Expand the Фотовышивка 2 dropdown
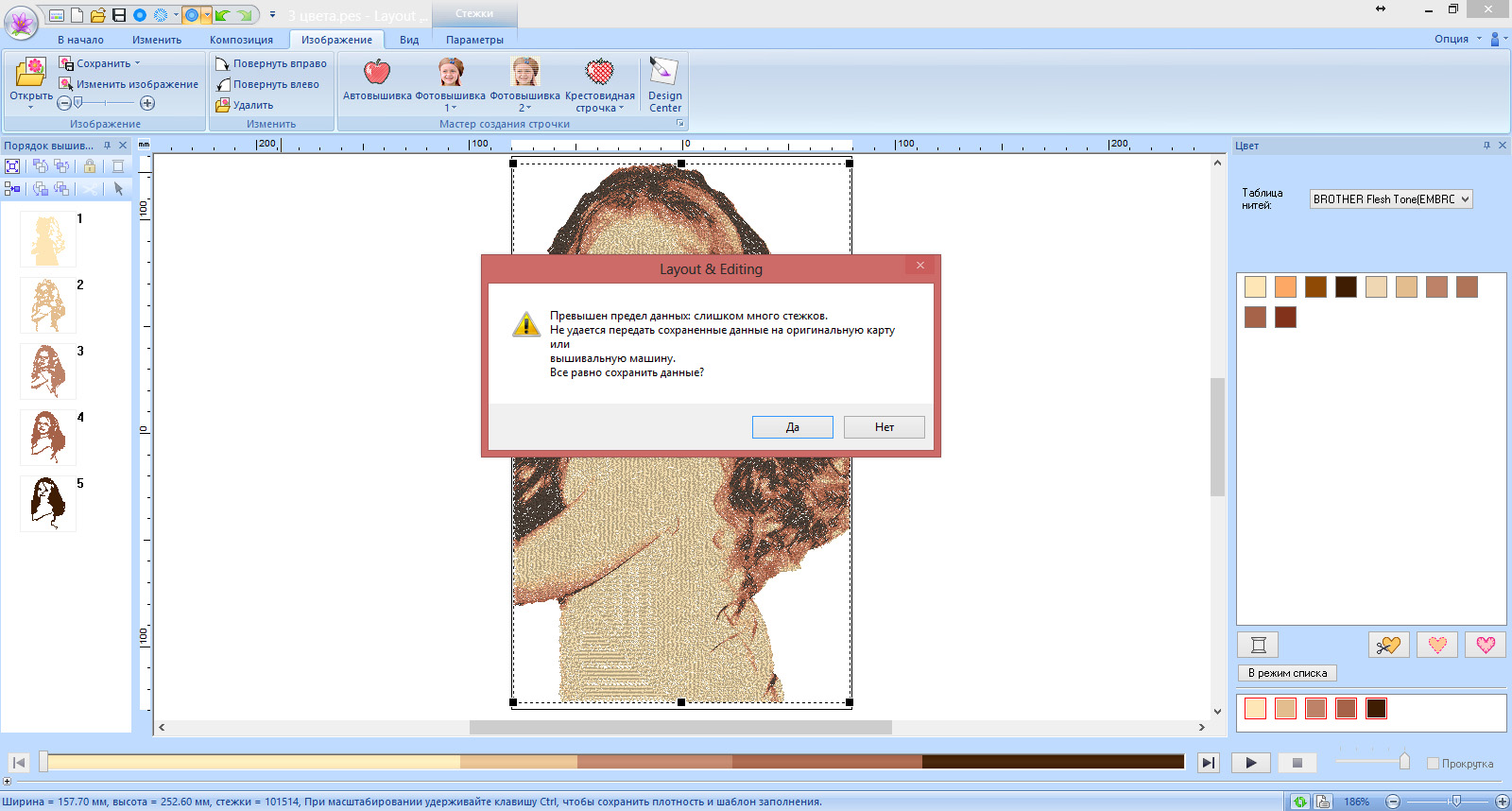 [528, 108]
